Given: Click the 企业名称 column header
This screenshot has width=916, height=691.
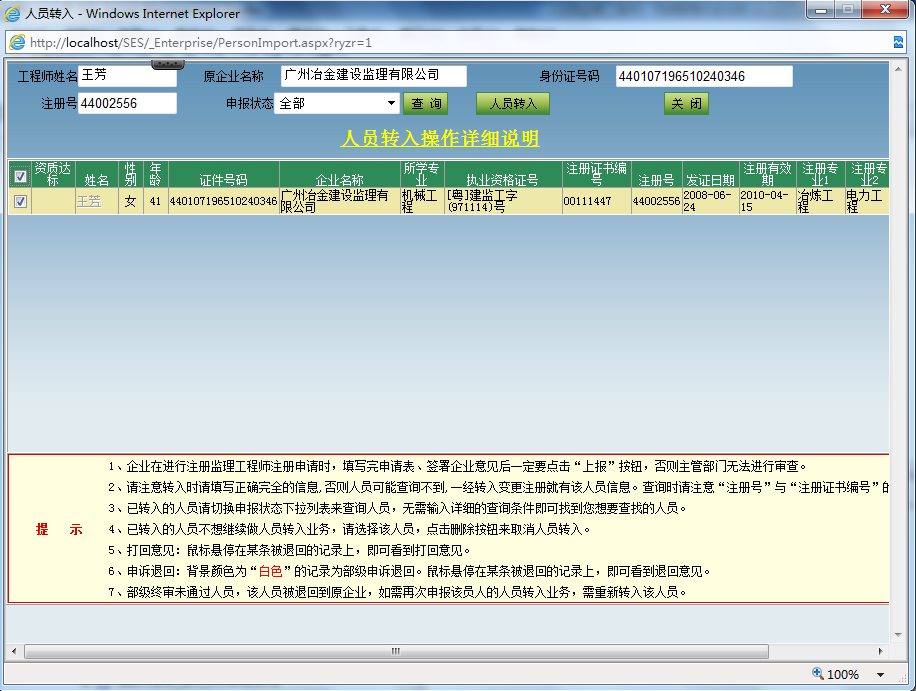Looking at the screenshot, I should coord(339,180).
